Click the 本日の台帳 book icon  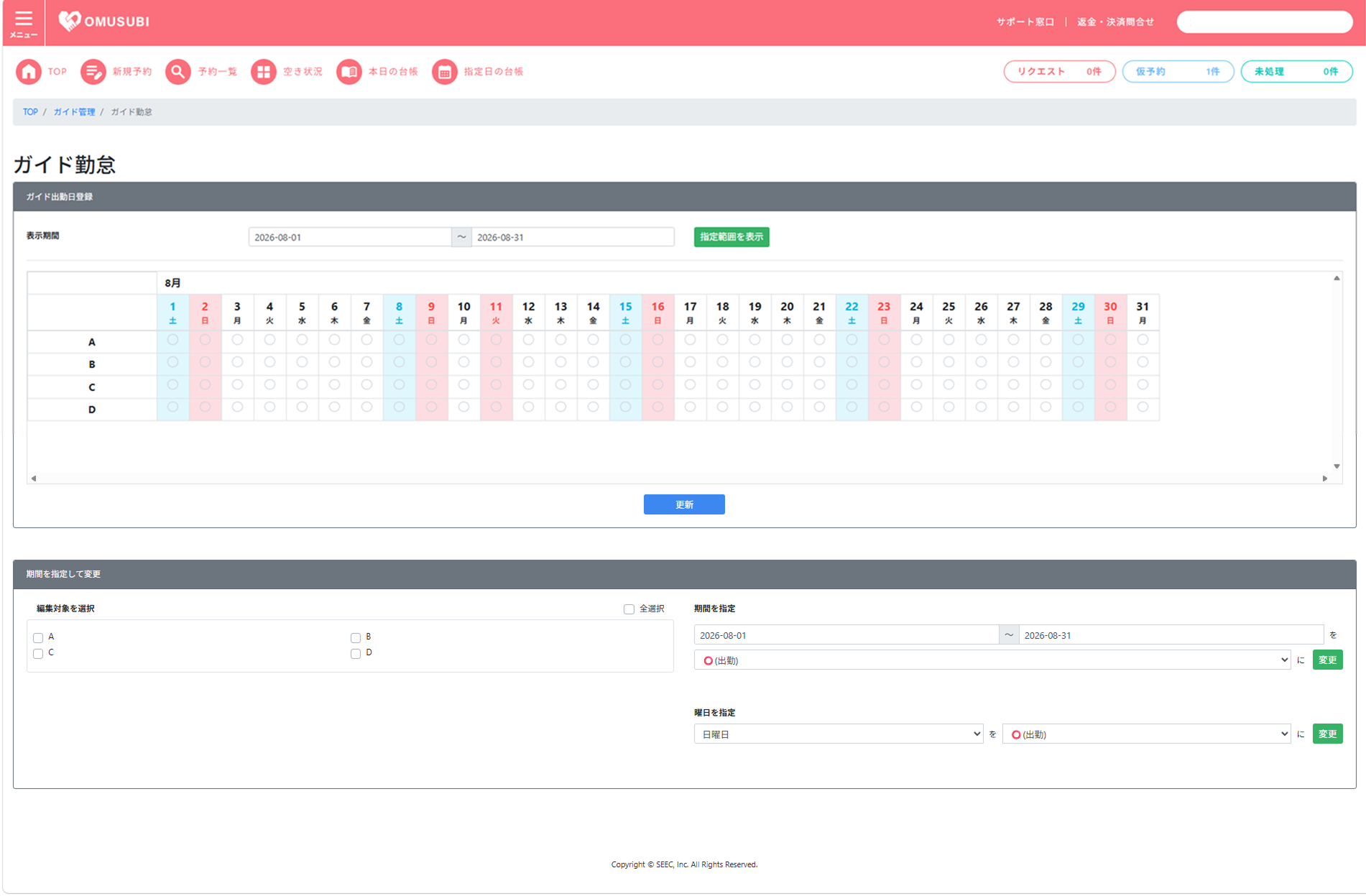[349, 72]
